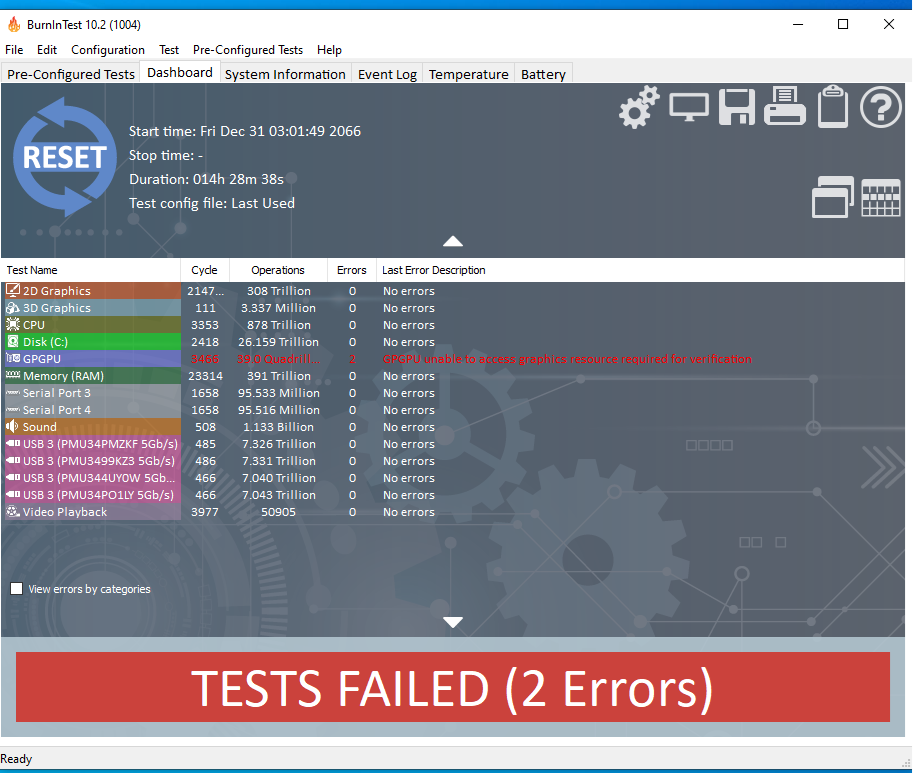The image size is (913, 774).
Task: Click the GPGPU test icon
Action: pos(13,358)
